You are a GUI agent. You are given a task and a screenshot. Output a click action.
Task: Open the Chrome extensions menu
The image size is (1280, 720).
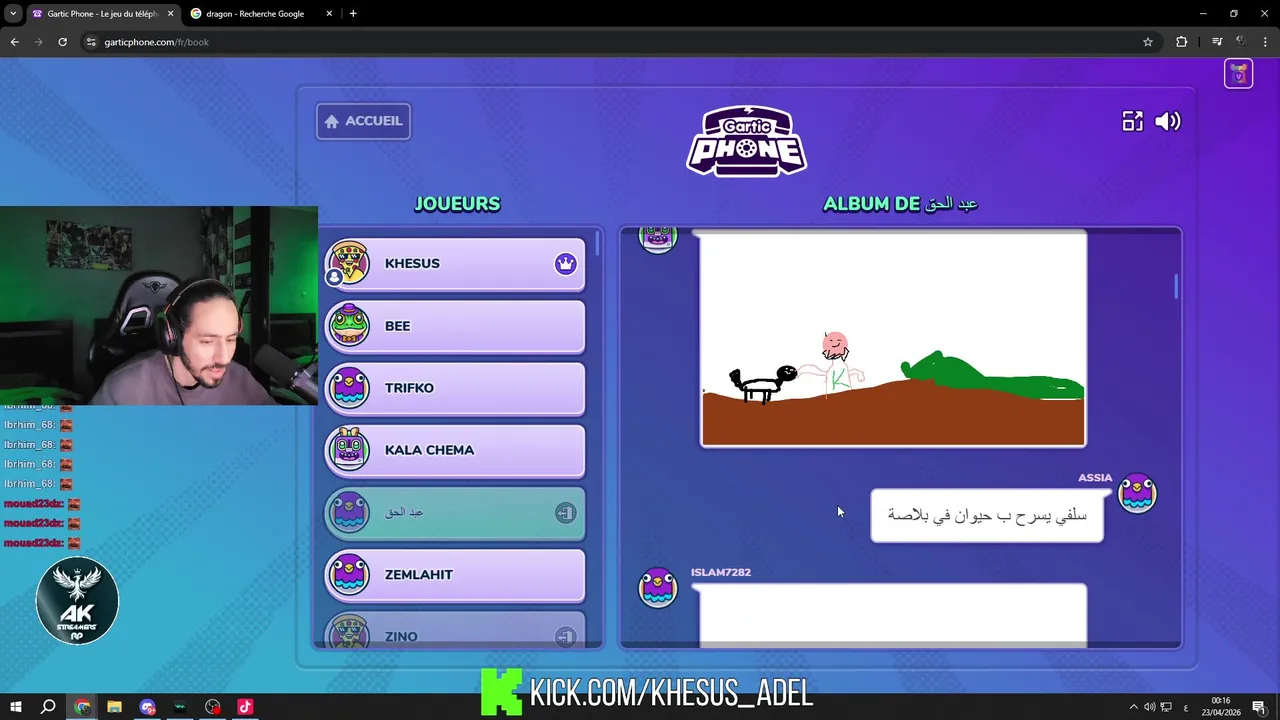pyautogui.click(x=1182, y=42)
